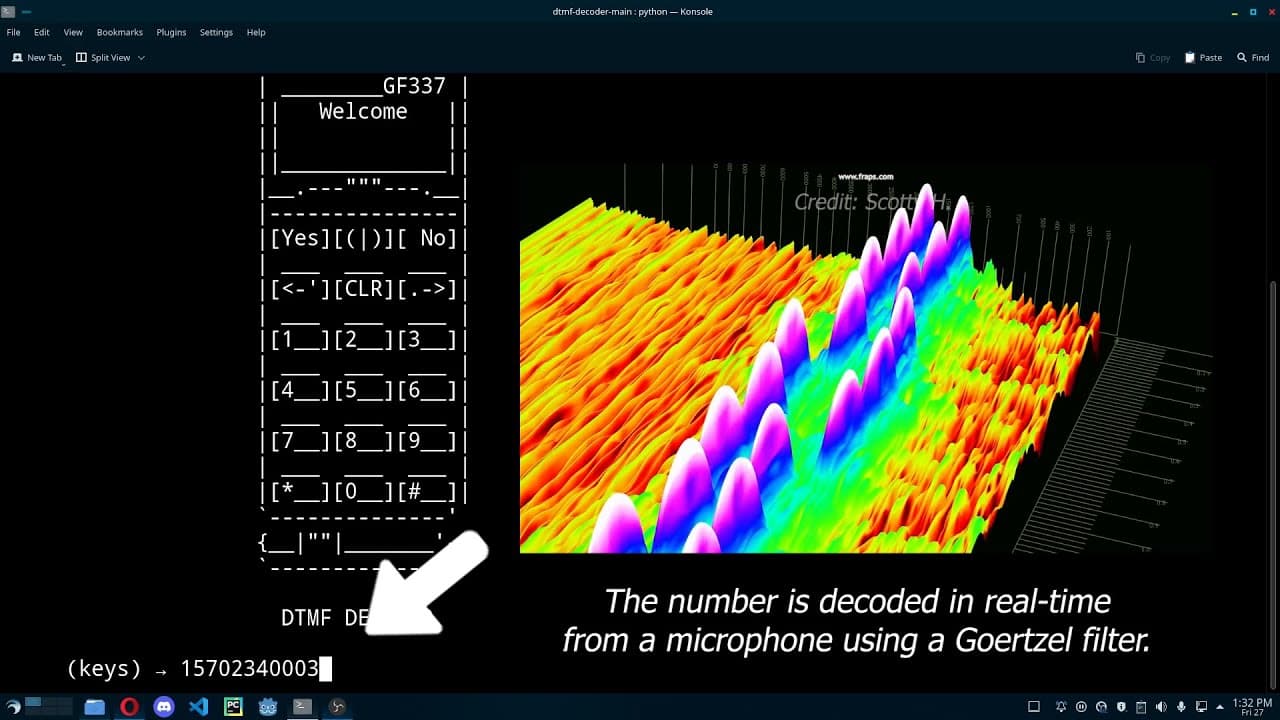Click the [2__] key in ASCII phone
Image resolution: width=1280 pixels, height=720 pixels.
click(x=363, y=340)
